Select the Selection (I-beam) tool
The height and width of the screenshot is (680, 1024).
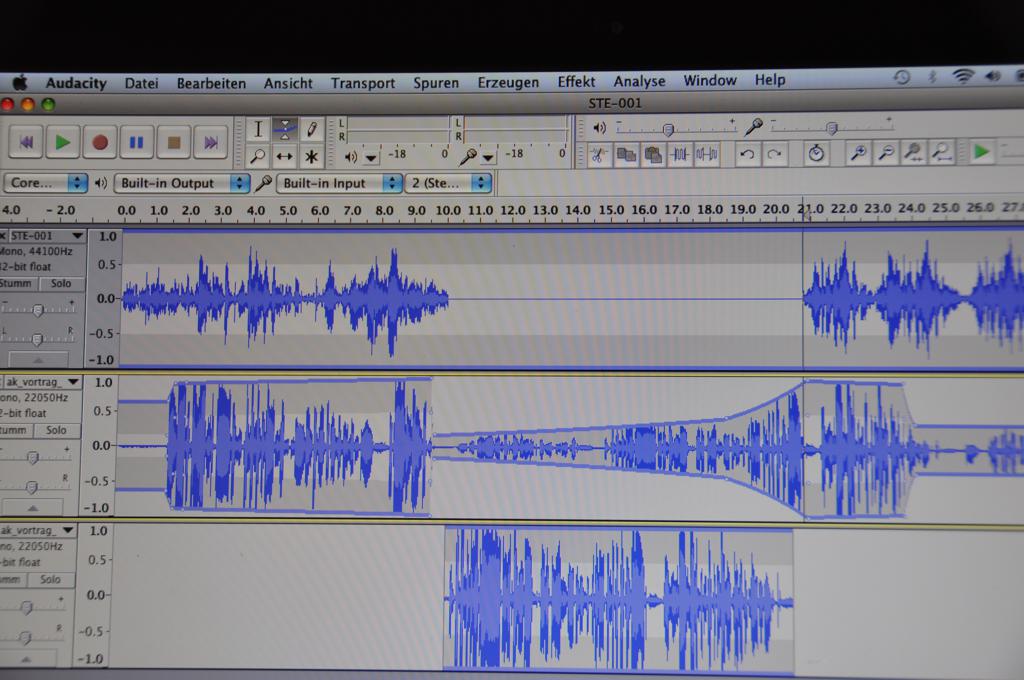click(x=258, y=129)
